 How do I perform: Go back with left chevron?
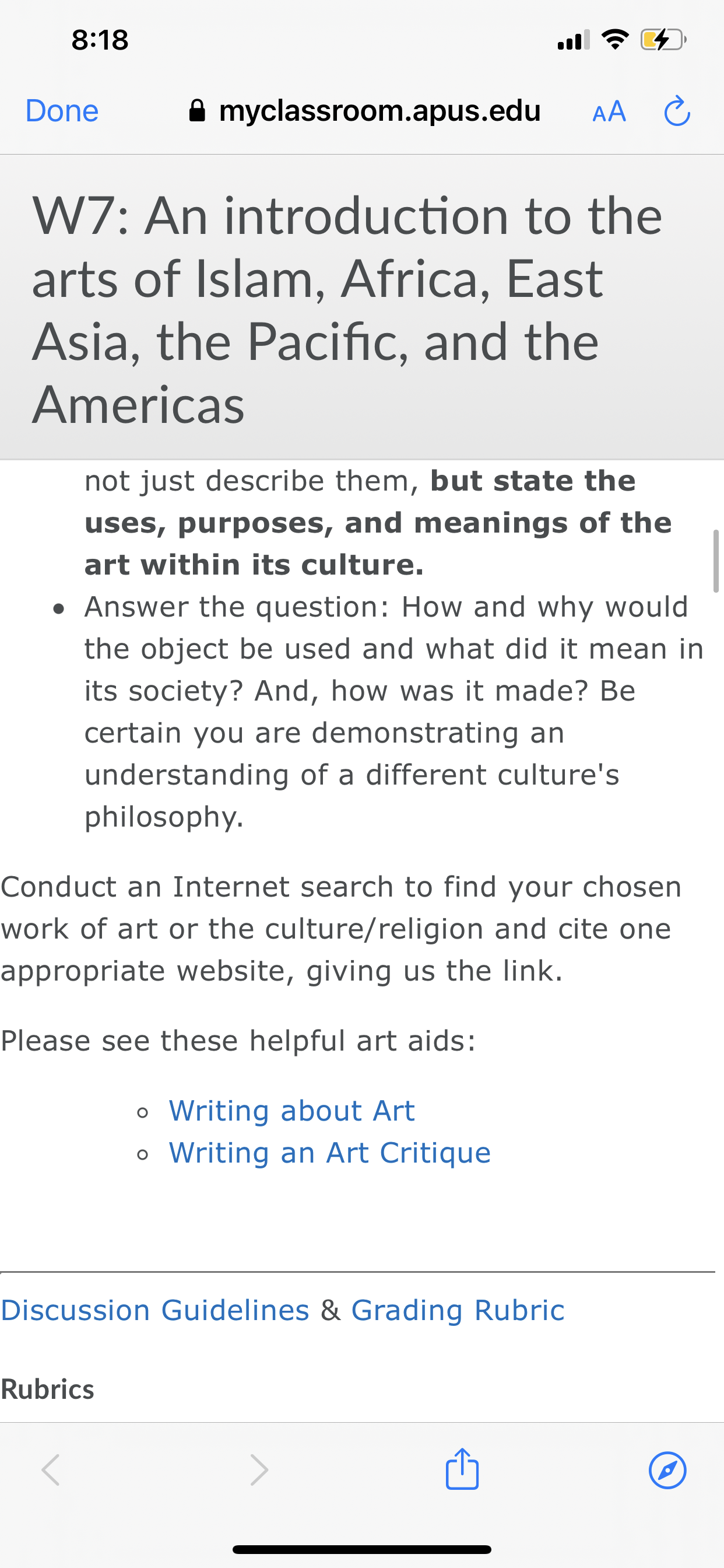51,1470
